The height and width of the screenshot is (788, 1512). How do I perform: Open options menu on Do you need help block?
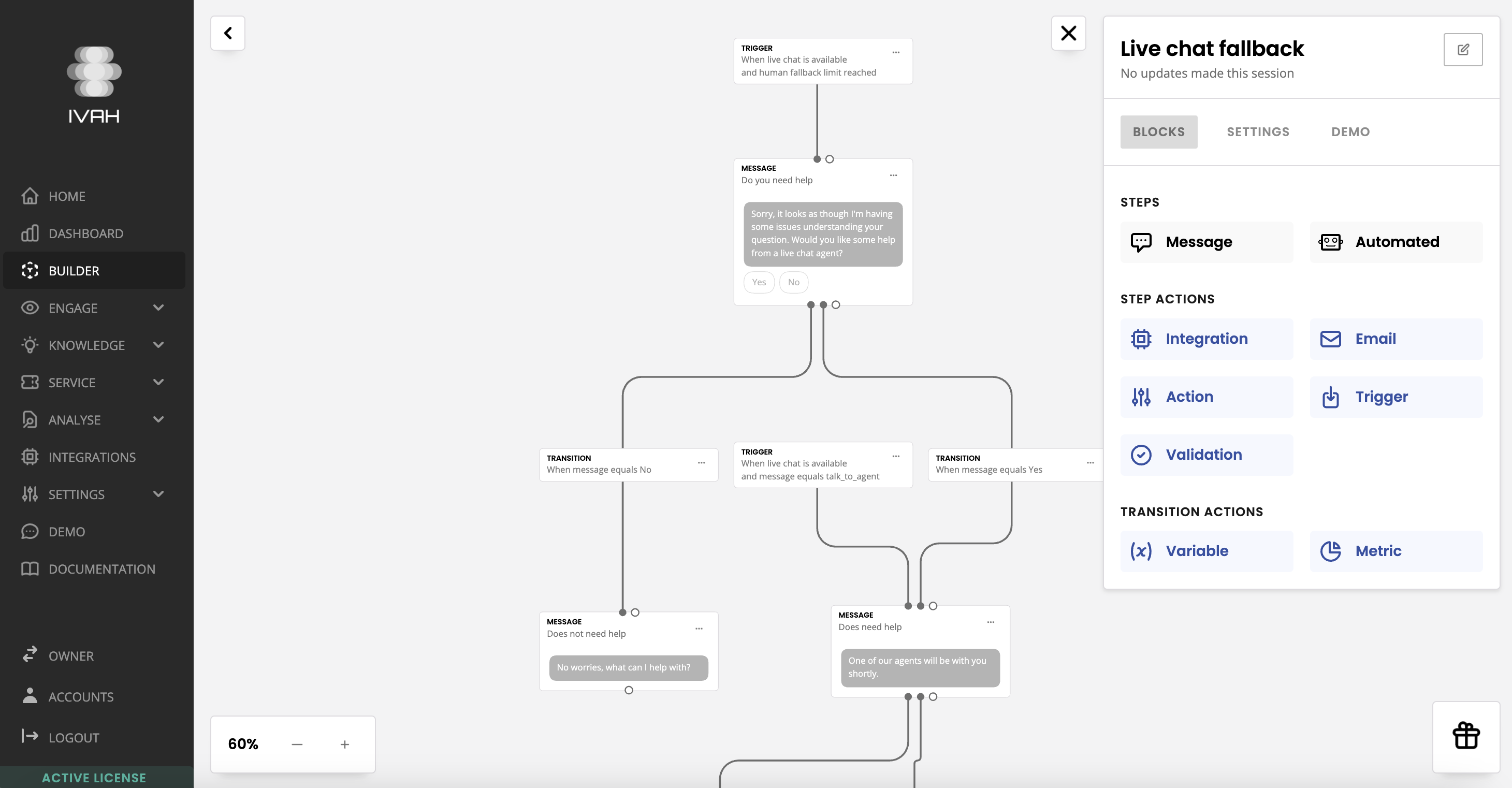click(893, 176)
